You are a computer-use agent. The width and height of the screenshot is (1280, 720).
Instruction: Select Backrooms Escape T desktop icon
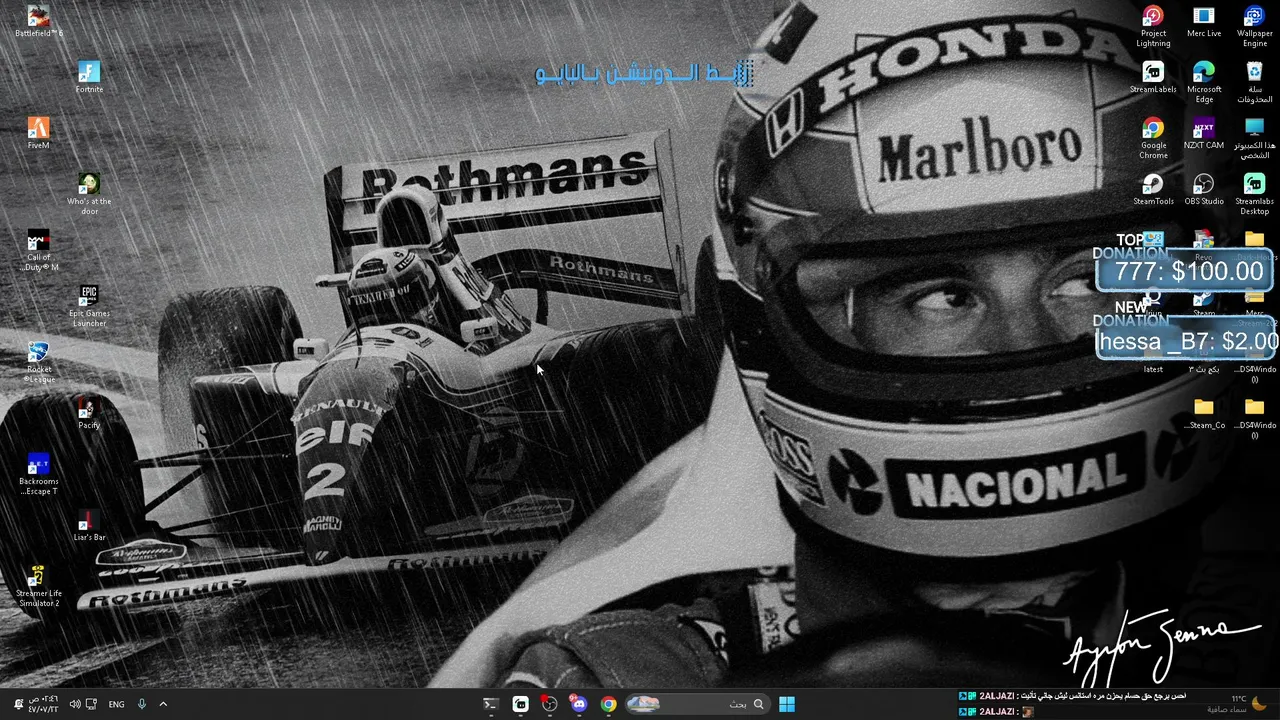38,474
